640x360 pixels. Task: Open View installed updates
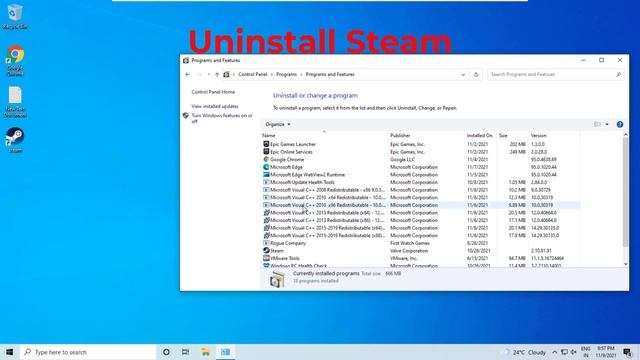pos(215,106)
